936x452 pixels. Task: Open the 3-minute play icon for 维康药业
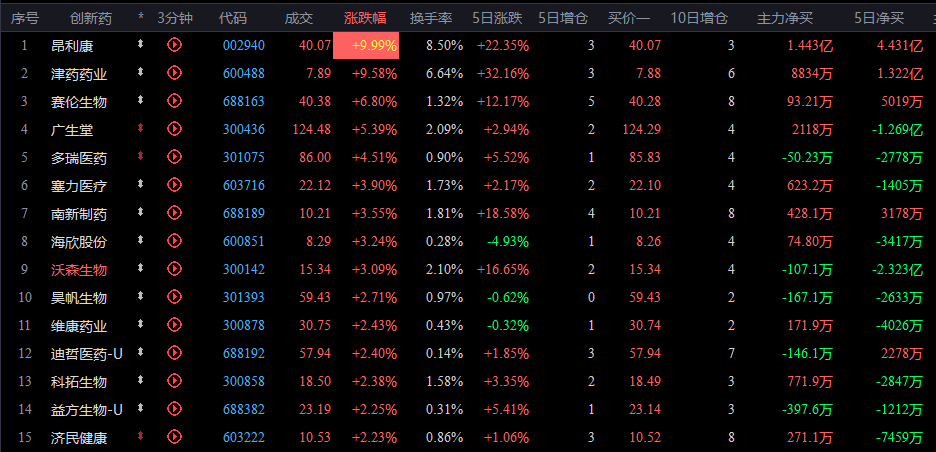pyautogui.click(x=174, y=324)
